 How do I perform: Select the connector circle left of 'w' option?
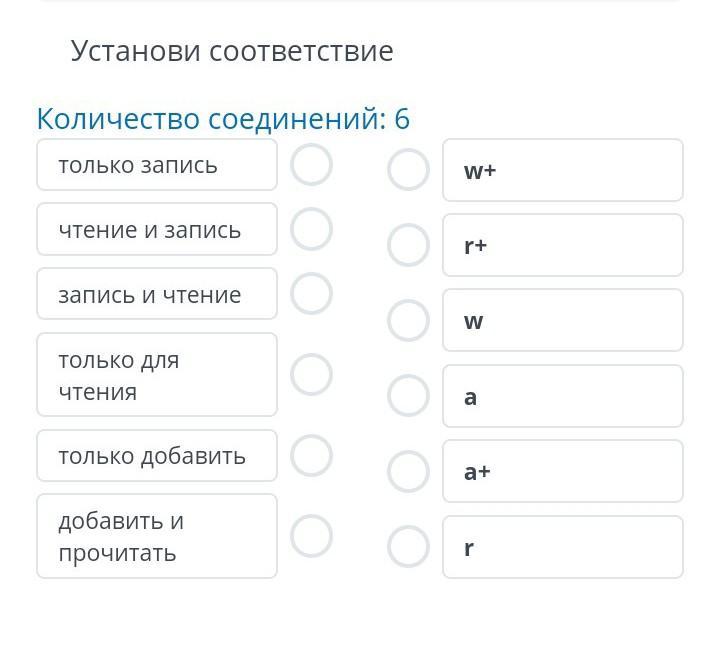(x=408, y=320)
